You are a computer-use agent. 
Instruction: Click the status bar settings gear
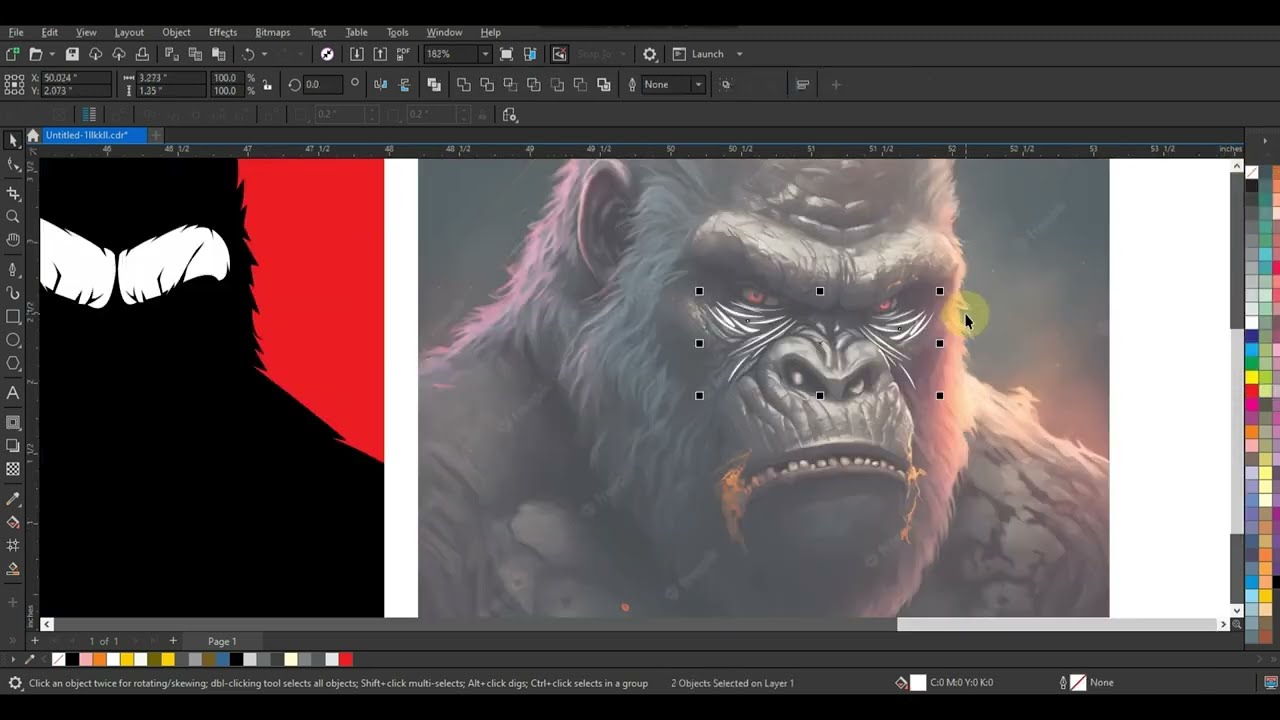pyautogui.click(x=15, y=683)
